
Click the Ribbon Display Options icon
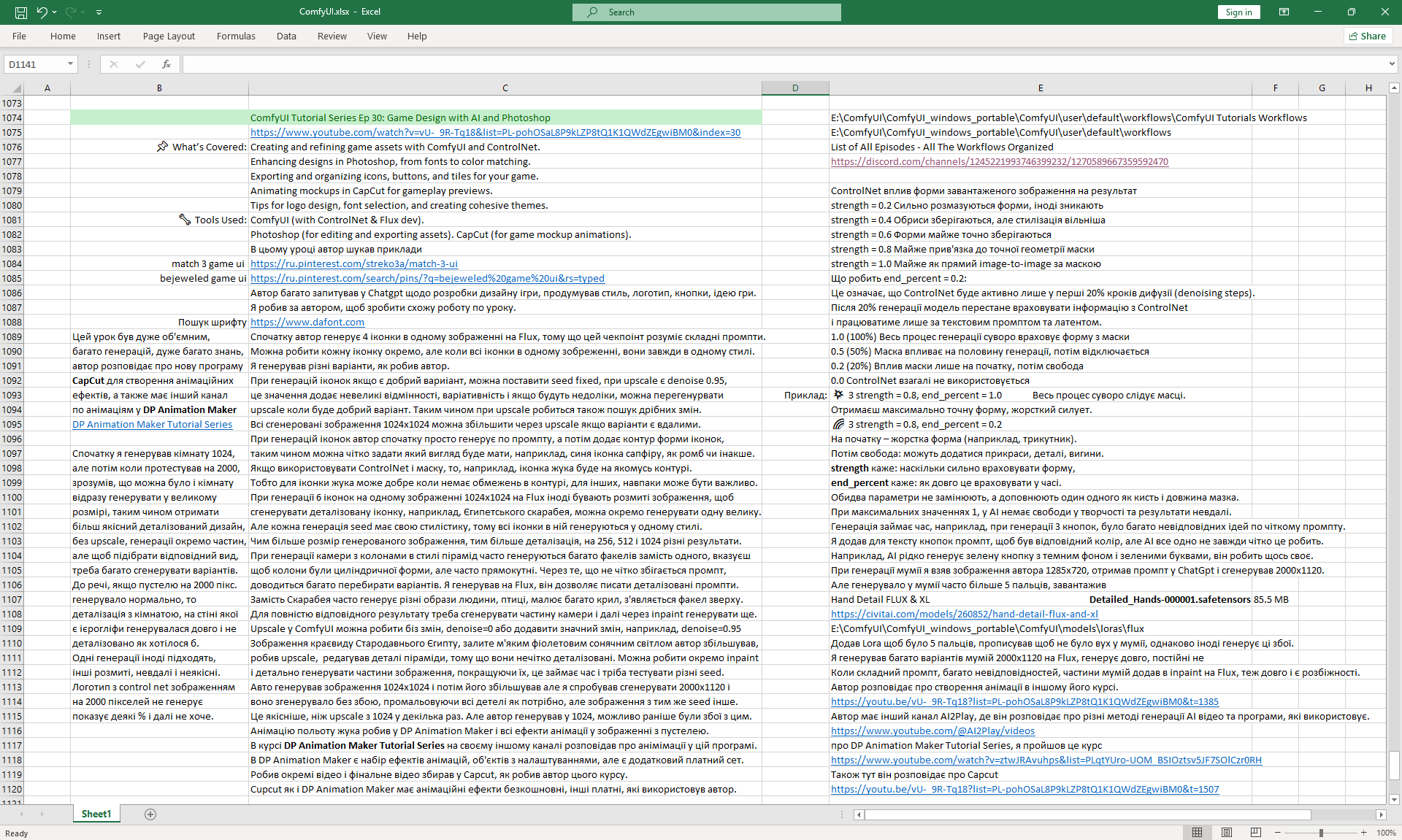1284,12
